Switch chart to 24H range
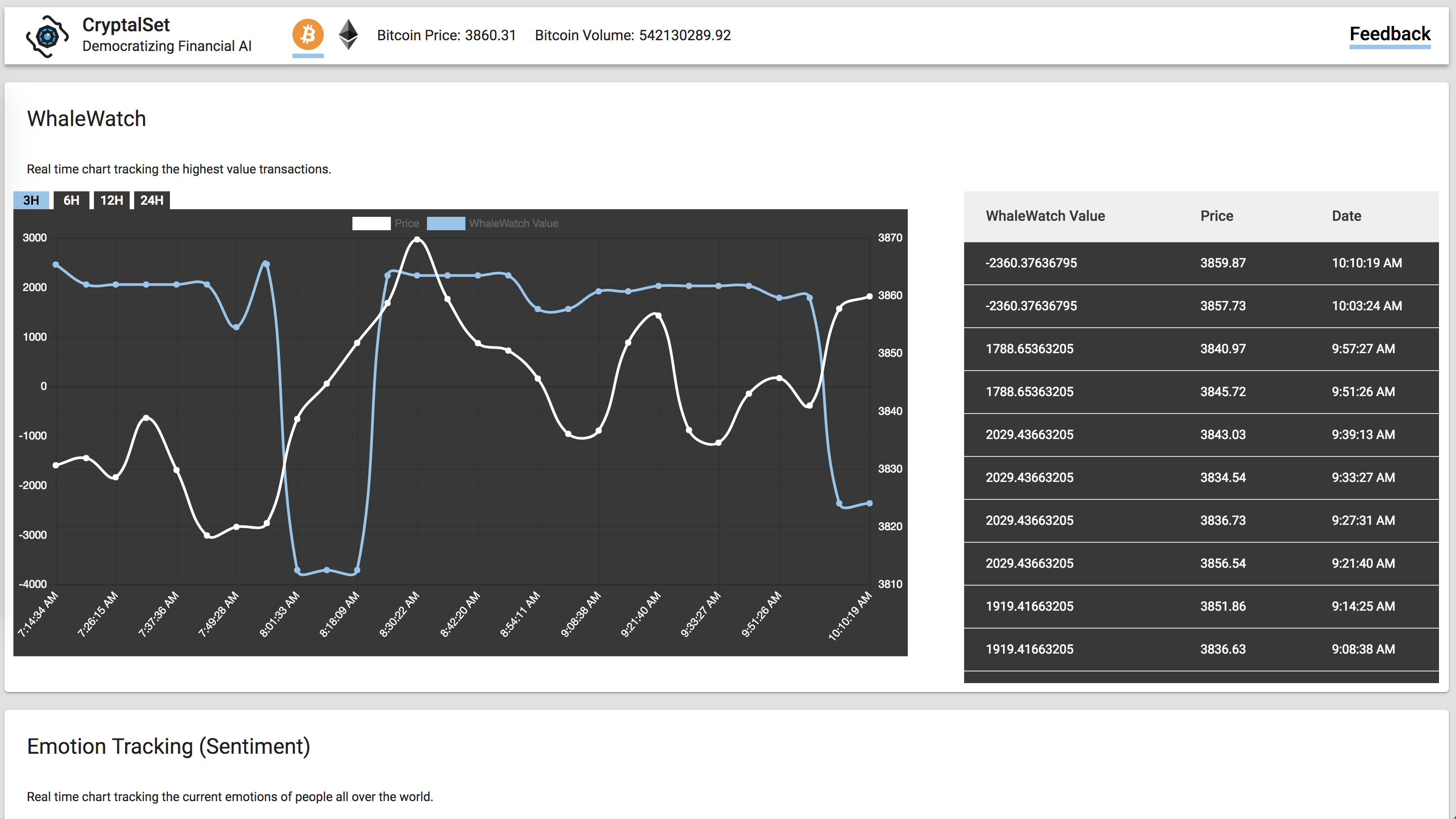 [x=152, y=200]
